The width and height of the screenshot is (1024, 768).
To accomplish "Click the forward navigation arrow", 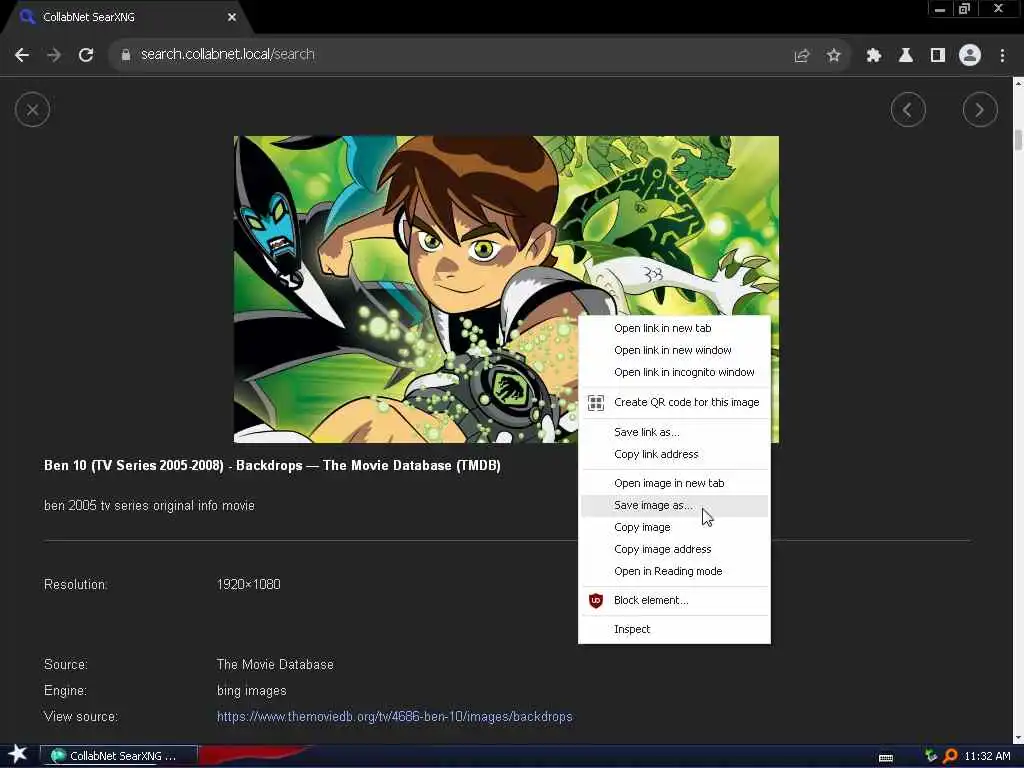I will click(54, 55).
